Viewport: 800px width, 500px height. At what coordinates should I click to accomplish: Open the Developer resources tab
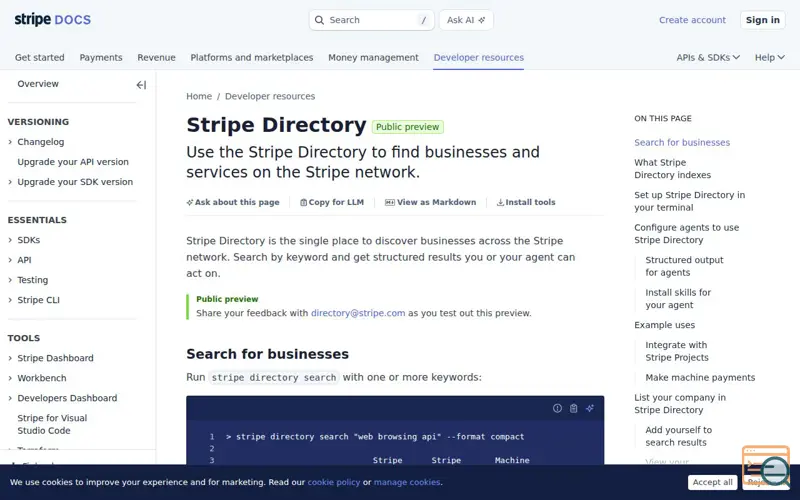[x=479, y=58]
